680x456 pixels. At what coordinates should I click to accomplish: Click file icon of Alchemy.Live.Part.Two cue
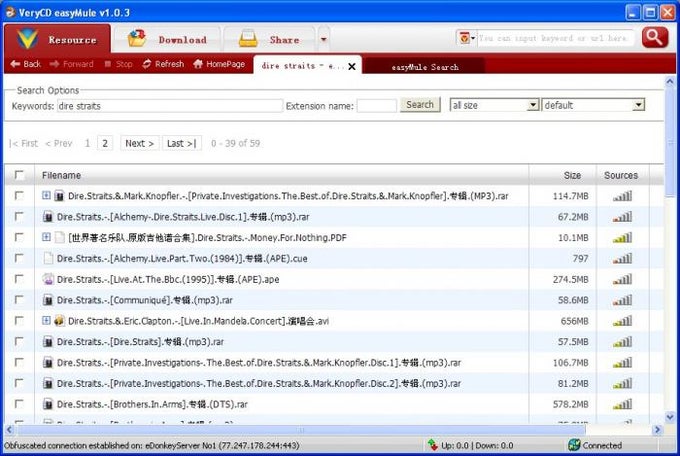48,259
